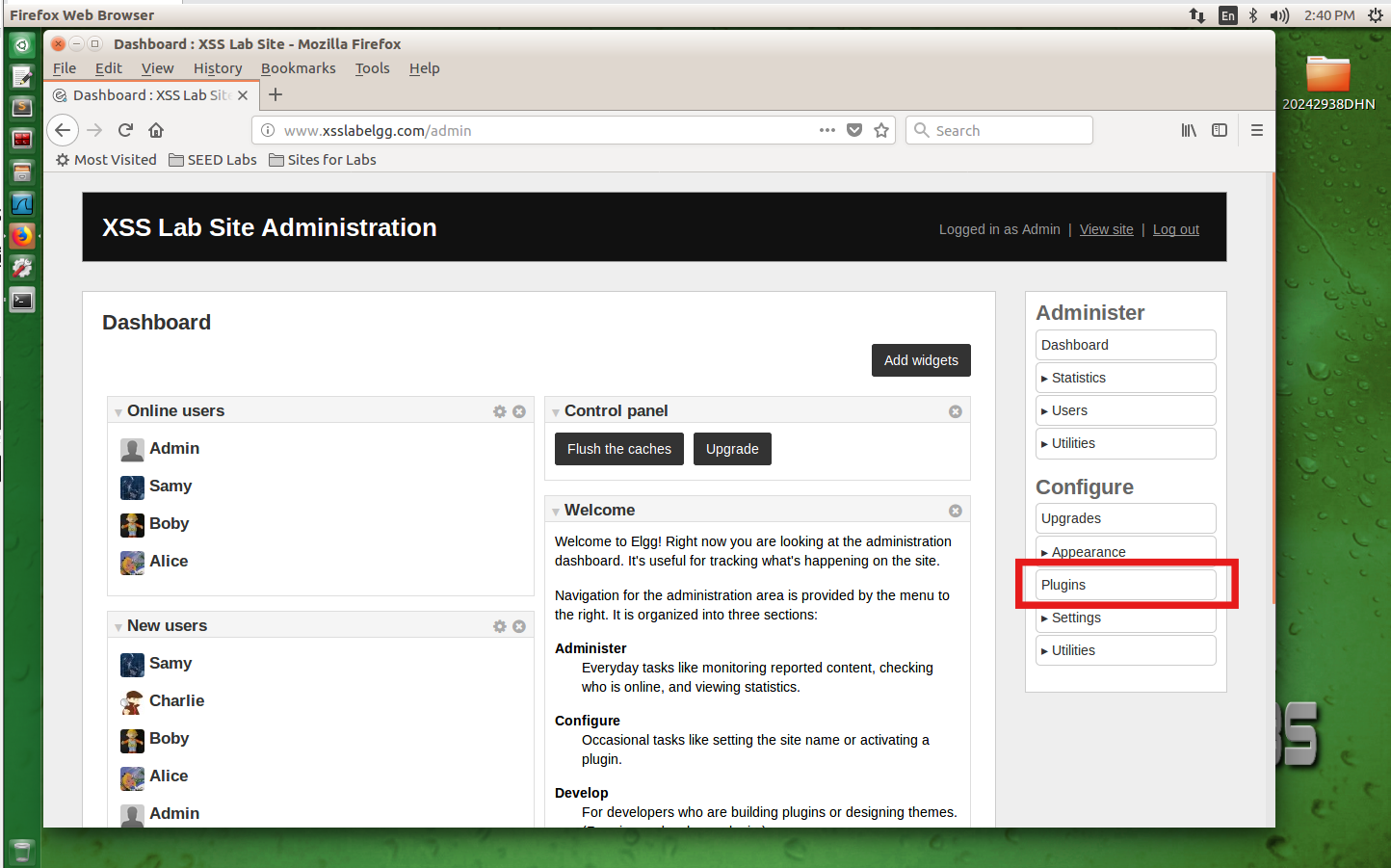The height and width of the screenshot is (868, 1391).
Task: Save page to Pocket icon
Action: pos(854,130)
